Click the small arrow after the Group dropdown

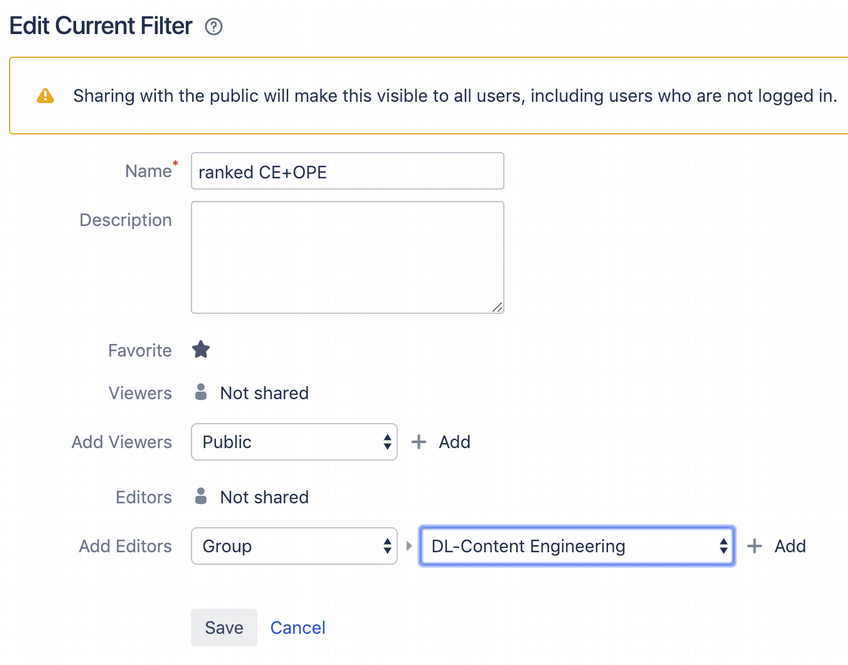click(408, 547)
